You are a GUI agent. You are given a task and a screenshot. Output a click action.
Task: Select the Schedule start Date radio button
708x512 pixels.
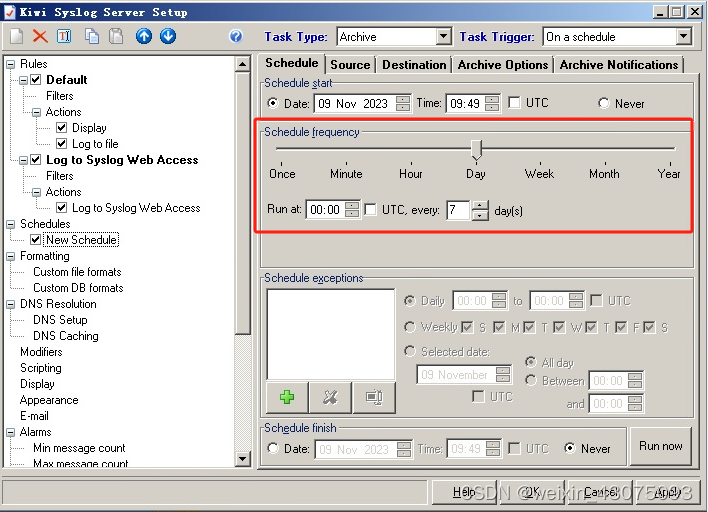(x=273, y=103)
